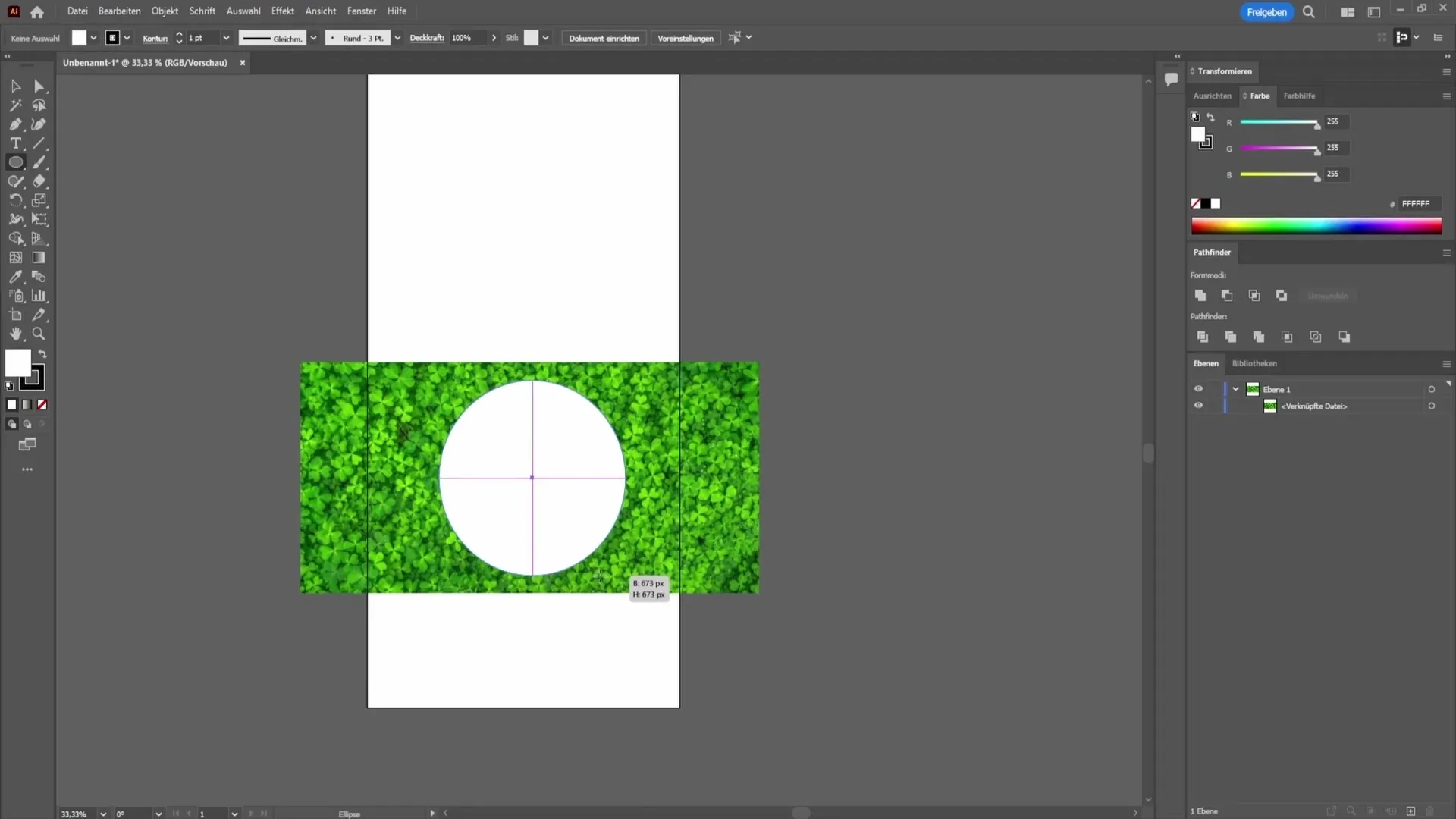Image resolution: width=1456 pixels, height=819 pixels.
Task: Select the Eraser tool
Action: tap(39, 181)
